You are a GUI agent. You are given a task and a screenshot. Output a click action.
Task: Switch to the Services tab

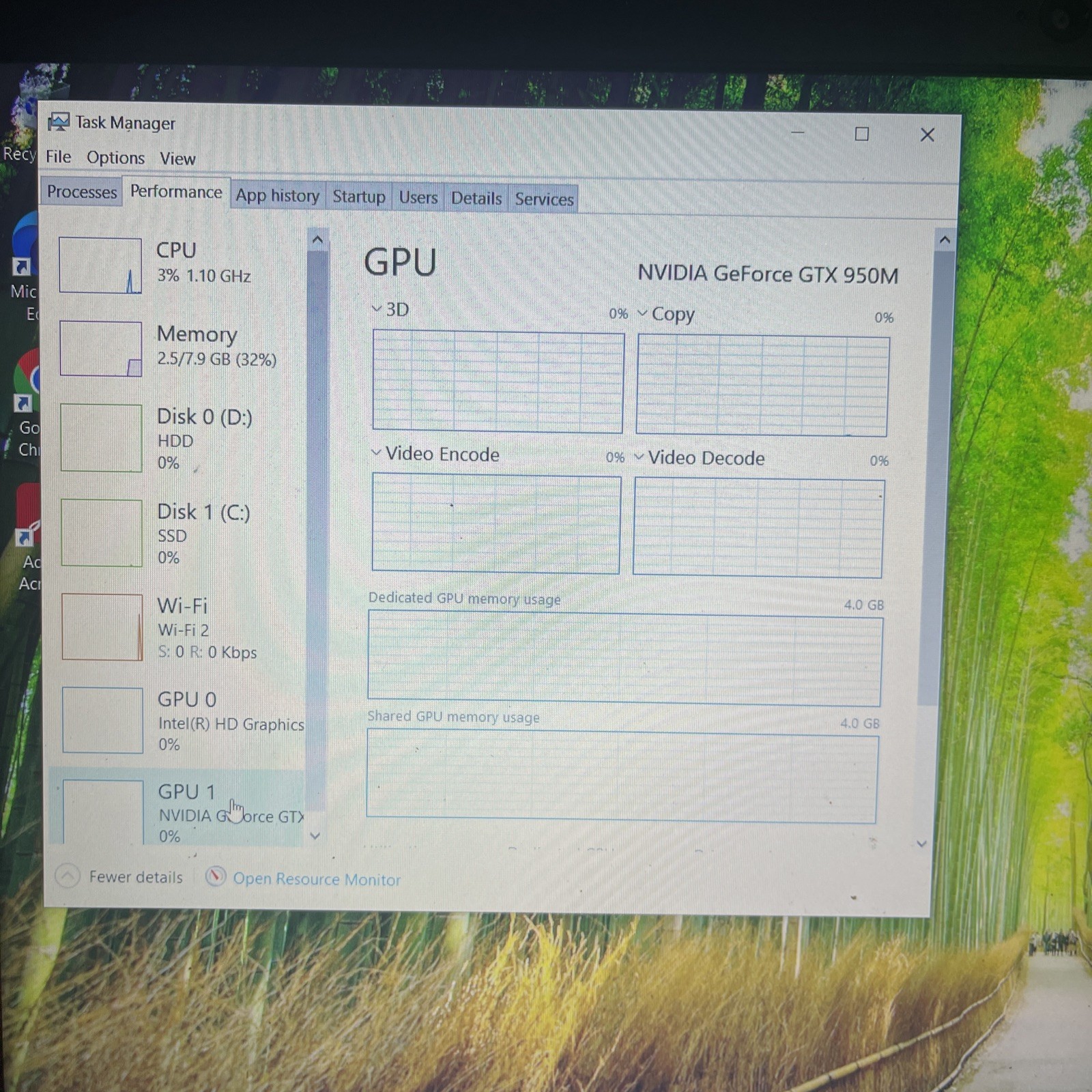point(544,199)
